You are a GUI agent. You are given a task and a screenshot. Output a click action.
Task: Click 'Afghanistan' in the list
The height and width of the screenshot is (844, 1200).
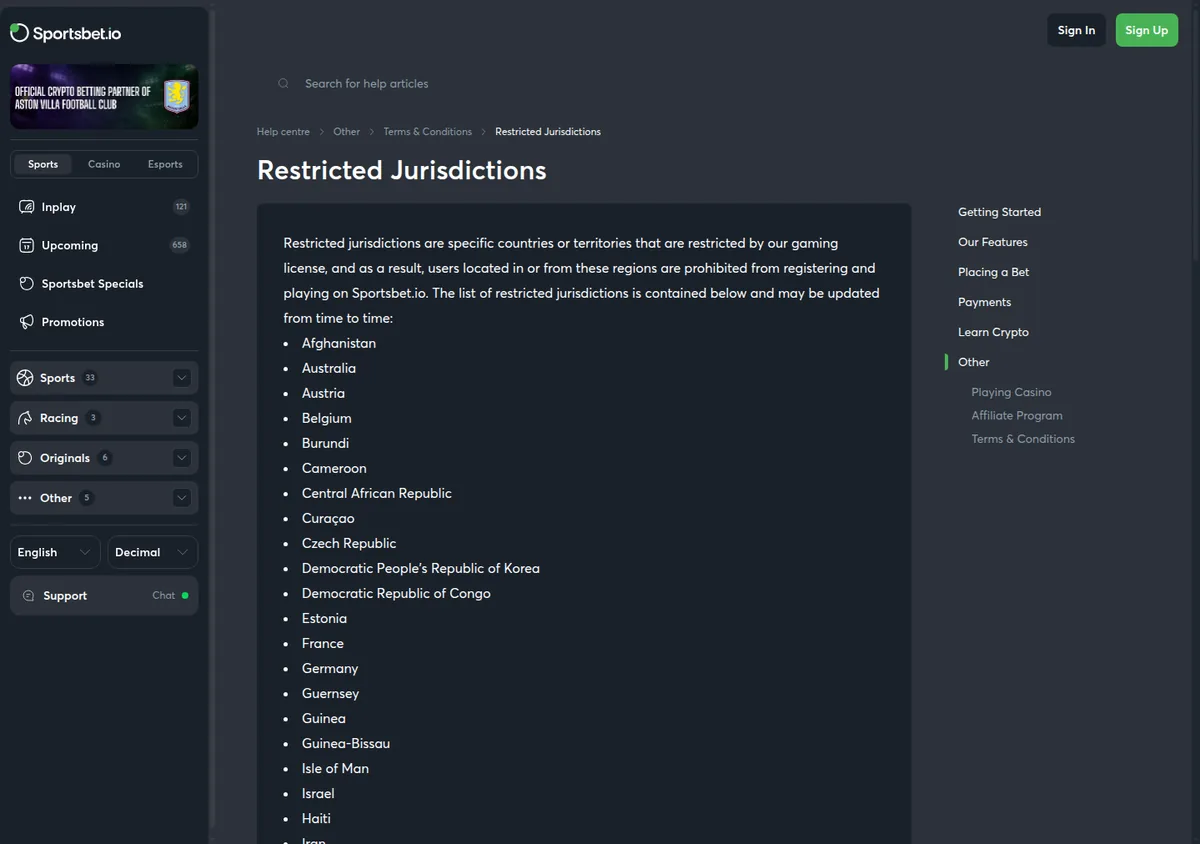pos(339,343)
